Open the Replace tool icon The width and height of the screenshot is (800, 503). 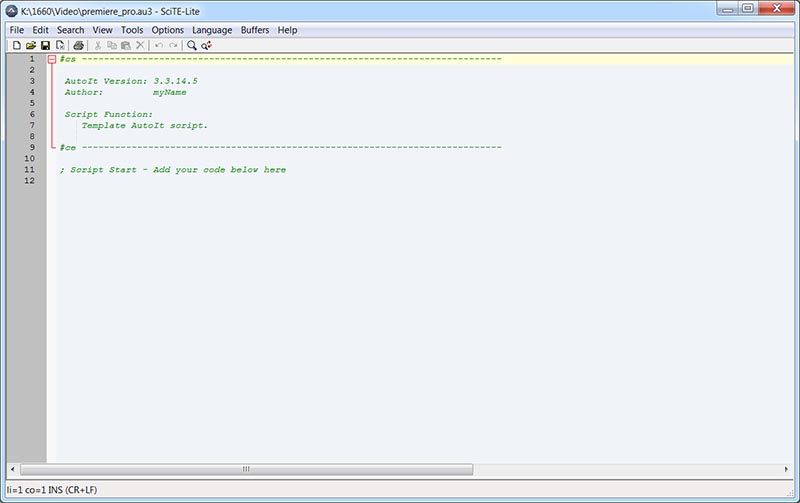click(207, 45)
